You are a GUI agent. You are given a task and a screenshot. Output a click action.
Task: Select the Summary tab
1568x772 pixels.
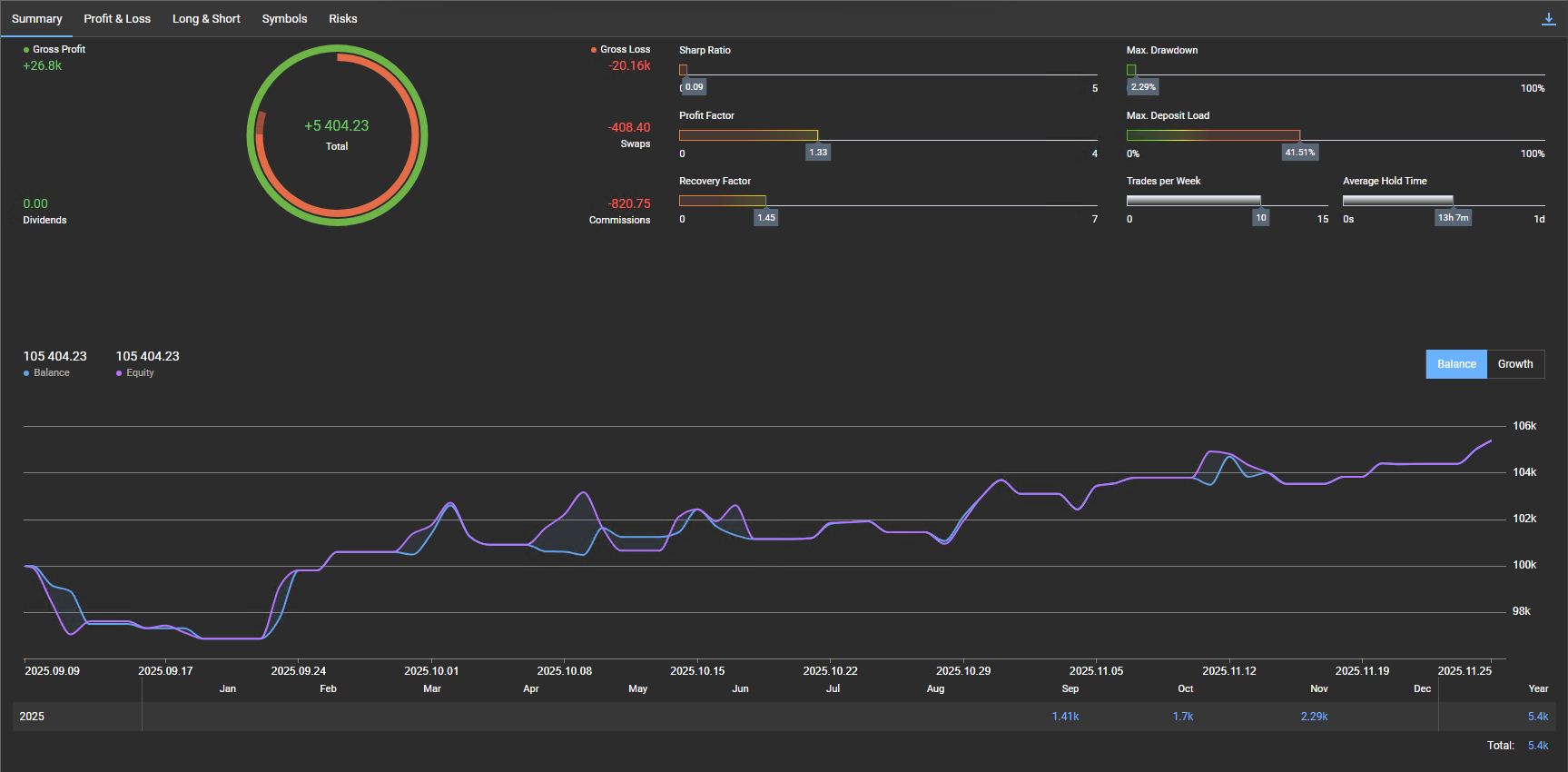click(37, 19)
